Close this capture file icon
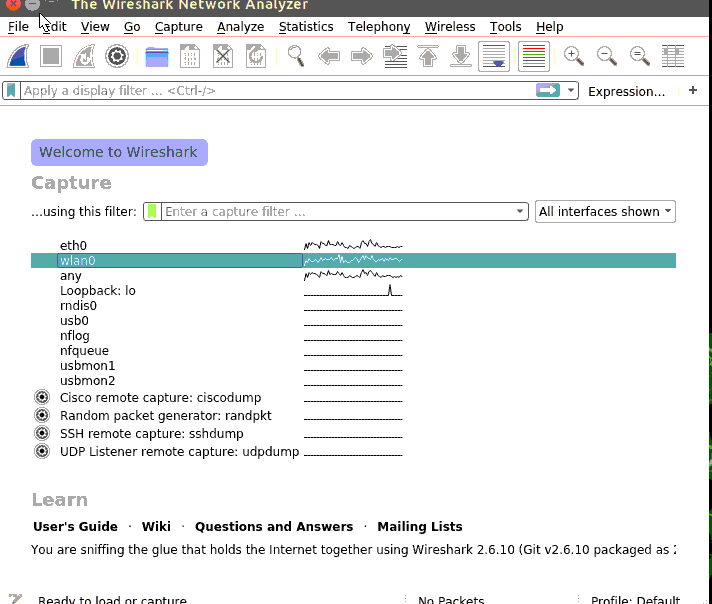Viewport: 712px width, 604px height. tap(223, 56)
